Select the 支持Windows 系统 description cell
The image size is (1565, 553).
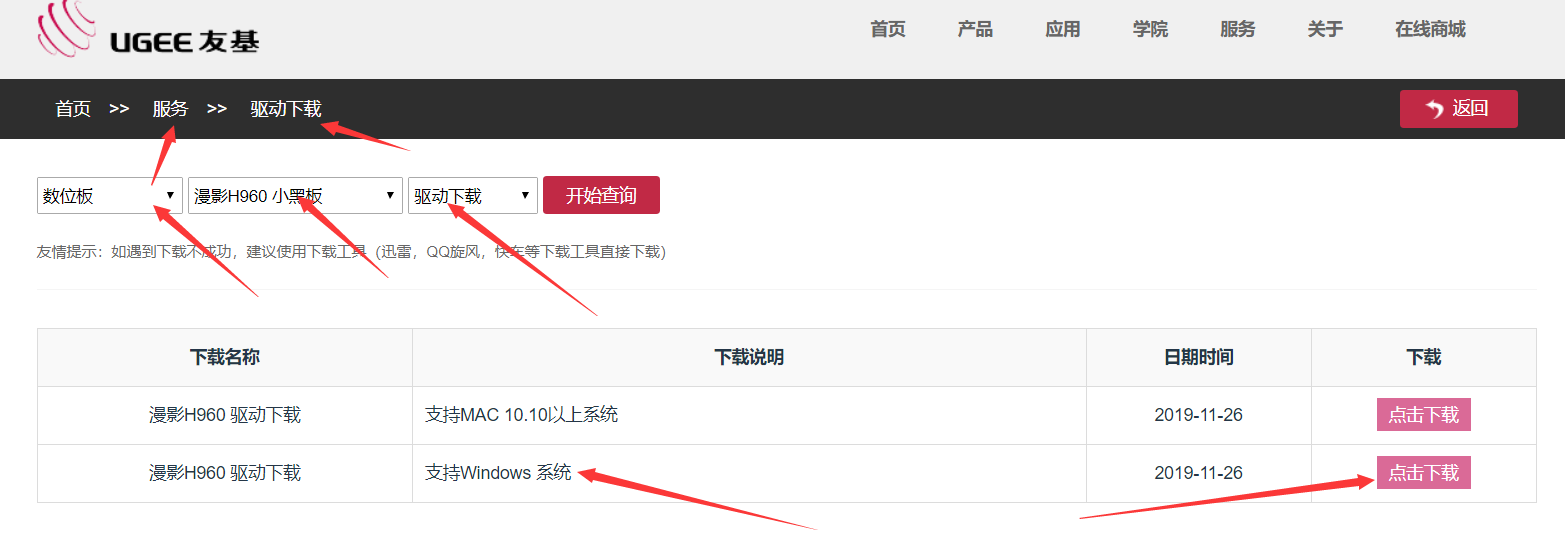749,473
